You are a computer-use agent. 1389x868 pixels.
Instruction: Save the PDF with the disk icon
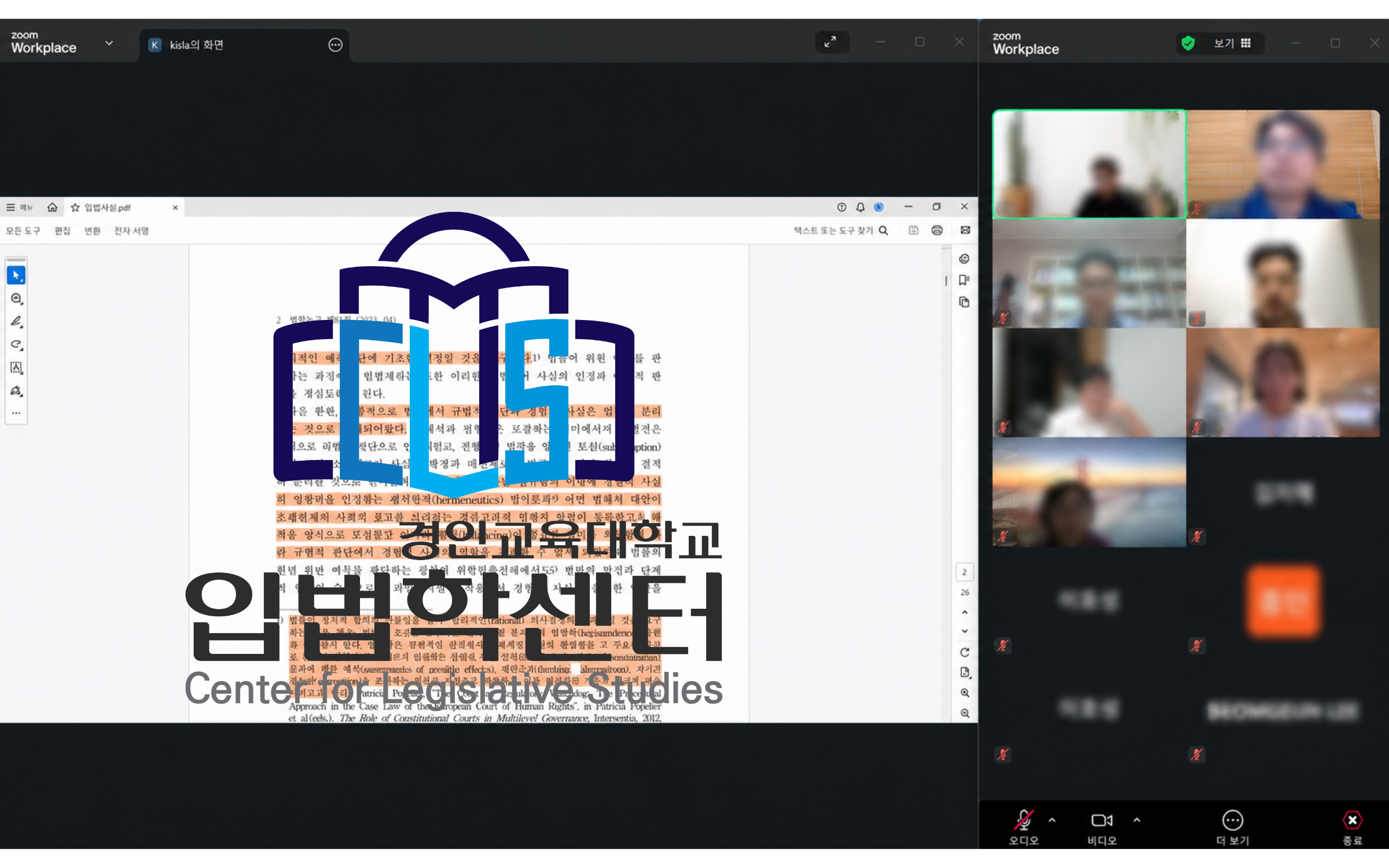click(913, 230)
